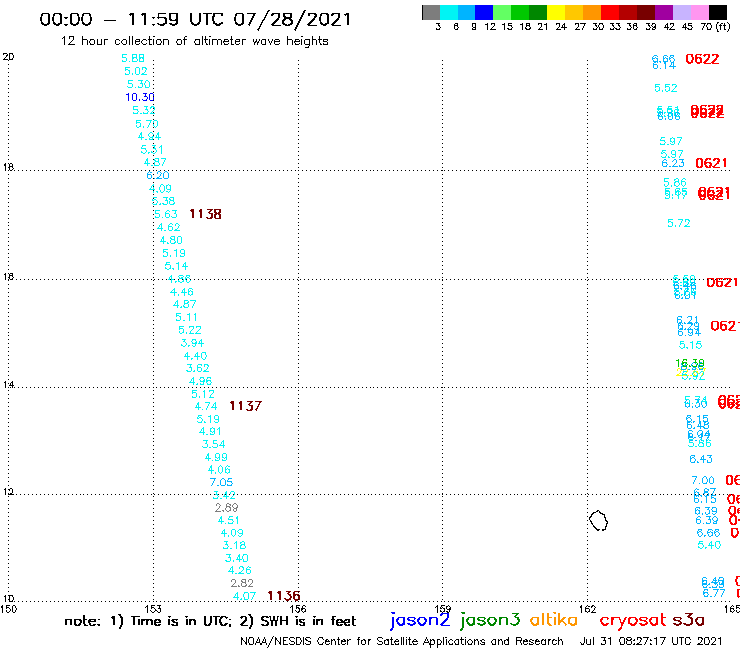Click the 3.54 wave height reading

click(x=213, y=444)
